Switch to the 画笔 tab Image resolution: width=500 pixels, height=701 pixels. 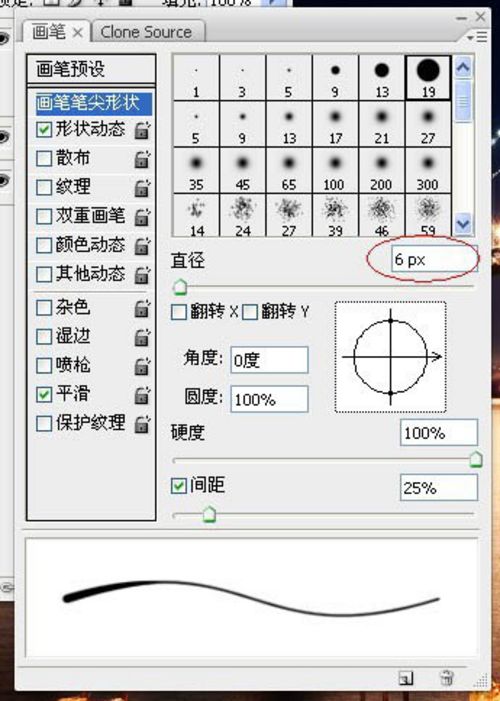[x=49, y=32]
